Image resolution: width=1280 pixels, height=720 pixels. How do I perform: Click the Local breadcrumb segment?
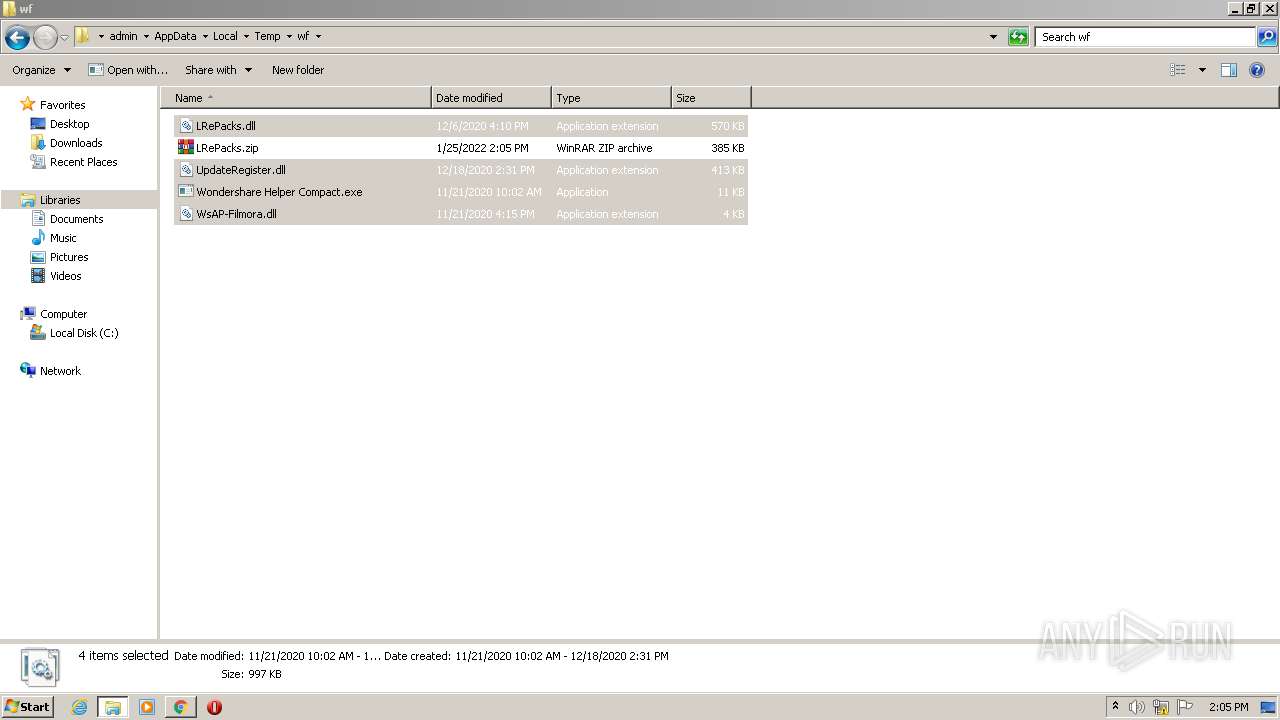pyautogui.click(x=225, y=36)
